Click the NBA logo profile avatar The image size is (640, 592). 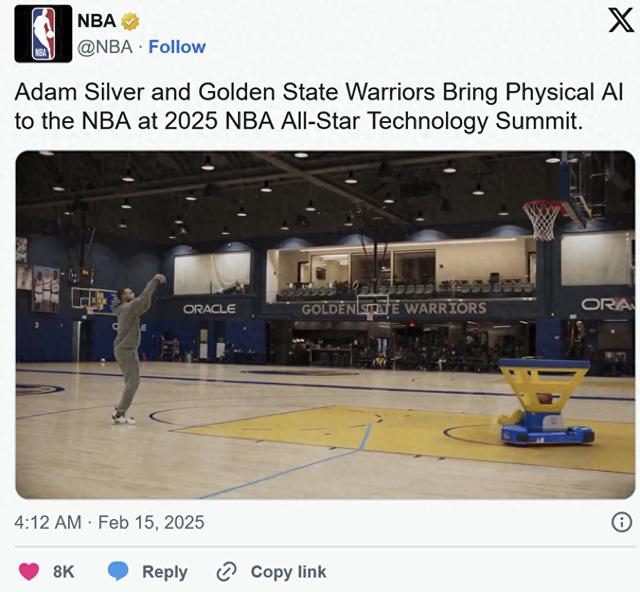pos(43,34)
